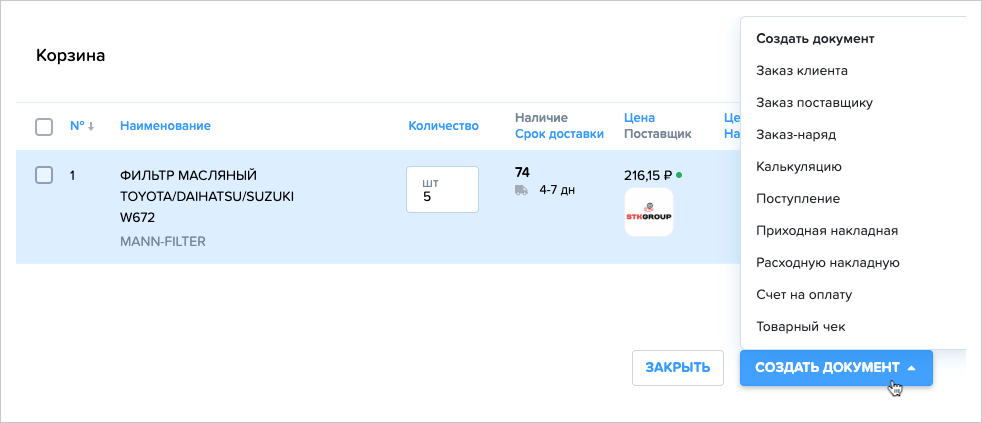Choose Заказ-наряд in document menu

796,135
